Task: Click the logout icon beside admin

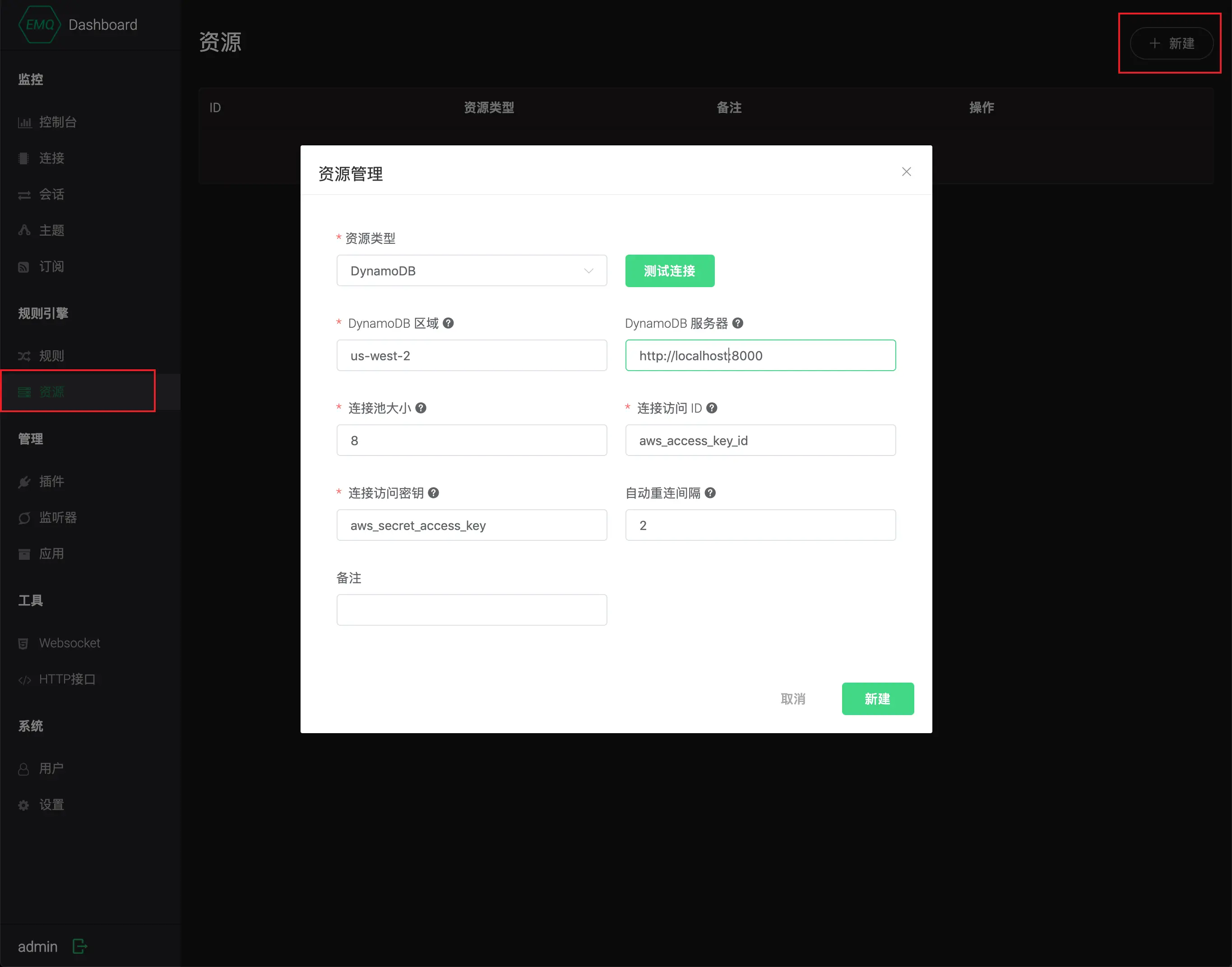Action: [x=80, y=946]
